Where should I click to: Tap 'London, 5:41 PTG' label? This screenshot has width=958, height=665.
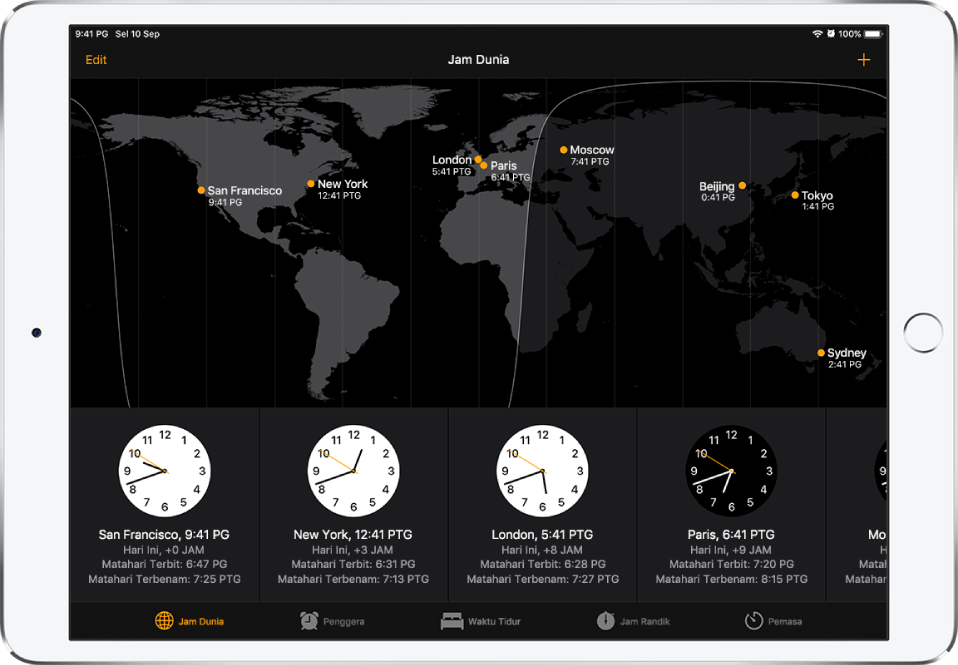click(543, 534)
